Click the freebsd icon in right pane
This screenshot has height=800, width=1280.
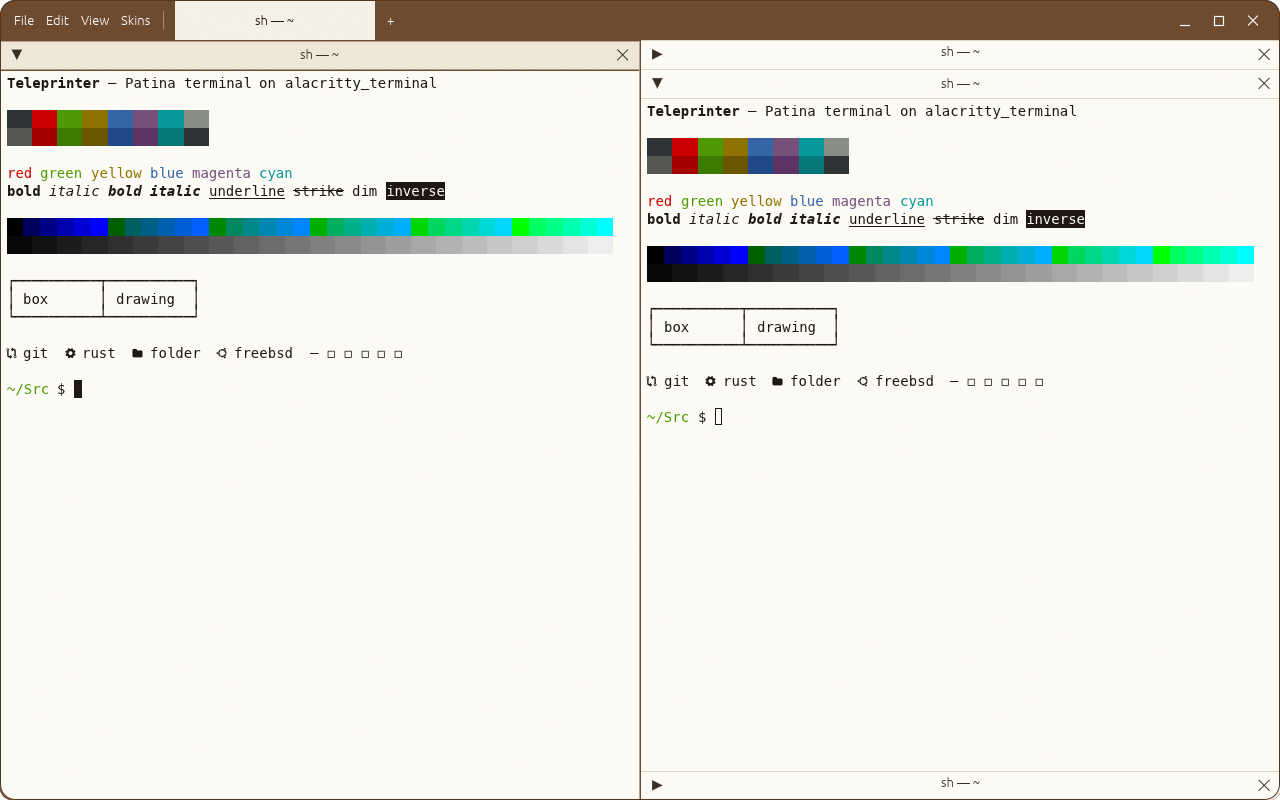863,381
